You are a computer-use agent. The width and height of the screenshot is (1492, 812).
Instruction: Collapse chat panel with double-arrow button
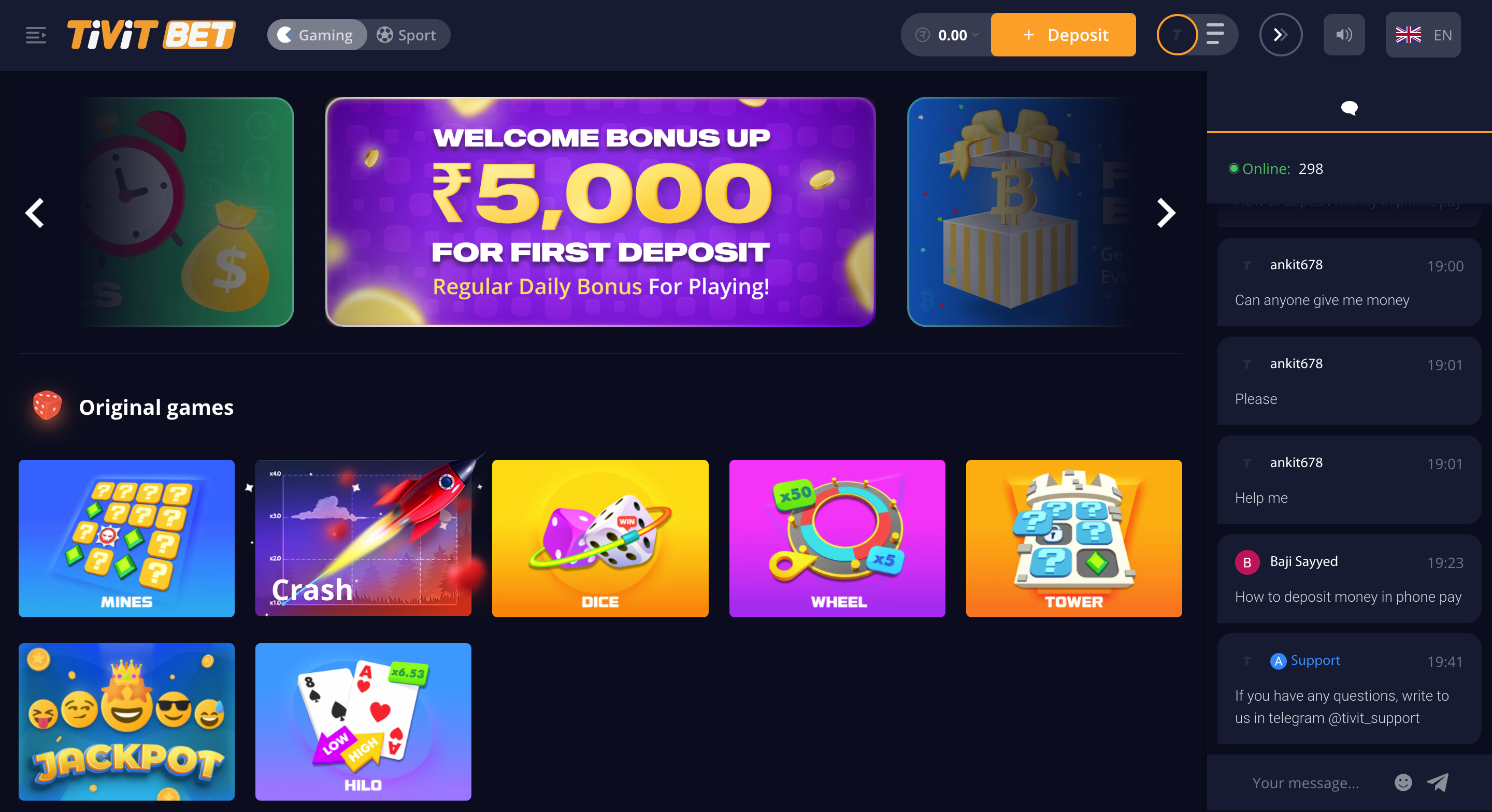(1281, 35)
